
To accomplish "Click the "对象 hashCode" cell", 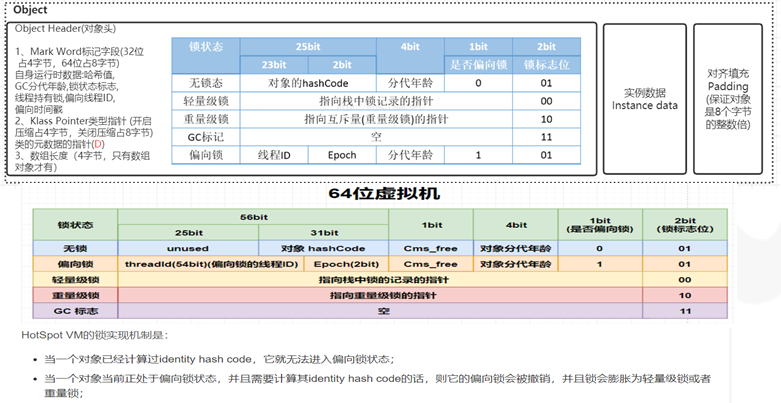I will pyautogui.click(x=324, y=248).
